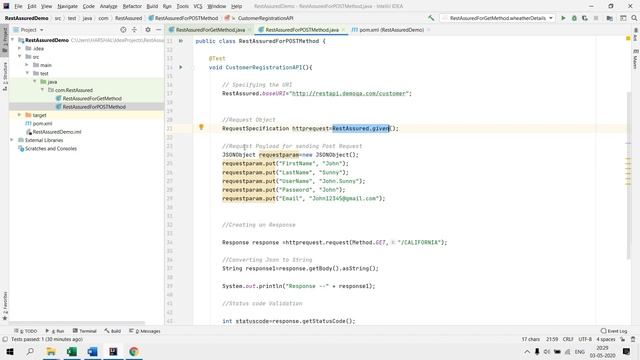The image size is (640, 360).
Task: Hide the Project tool window
Action: 158,30
